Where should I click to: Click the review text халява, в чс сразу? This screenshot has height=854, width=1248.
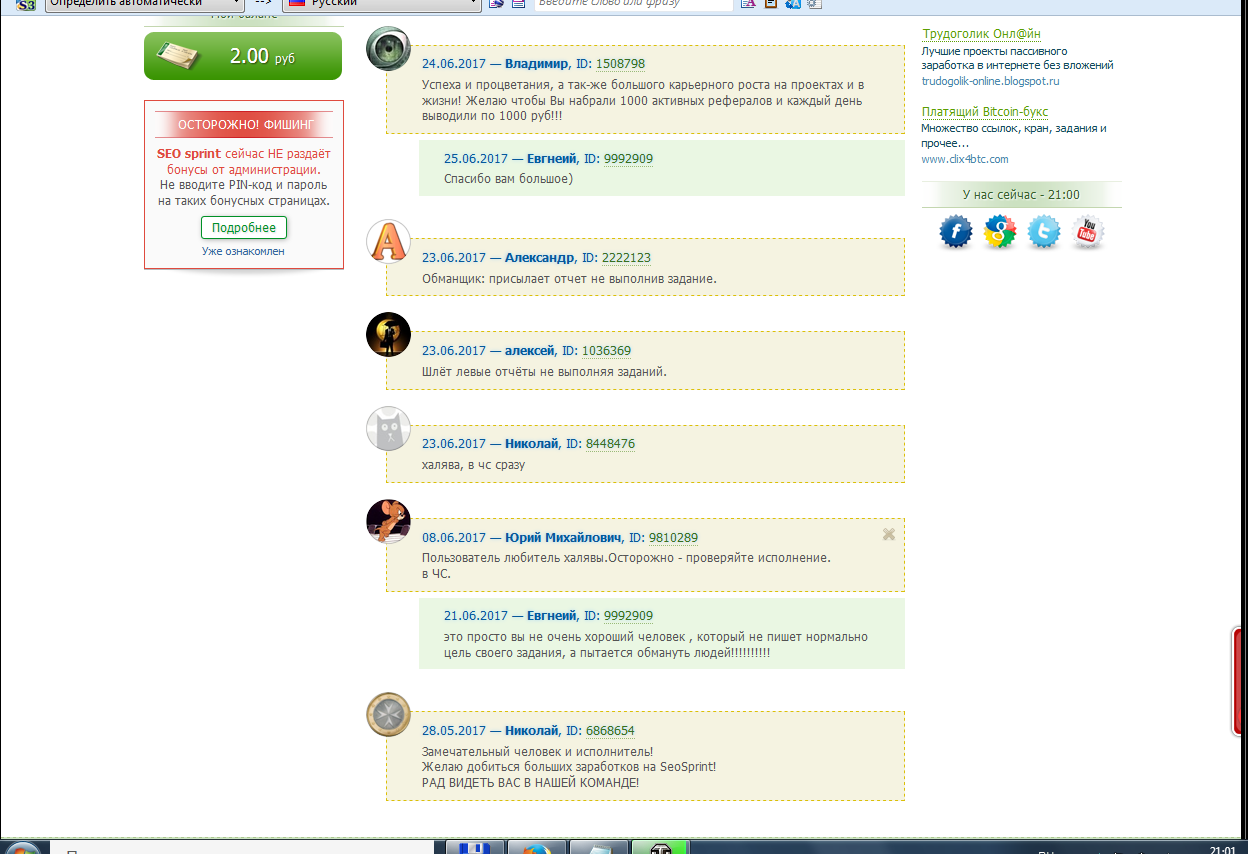[473, 464]
